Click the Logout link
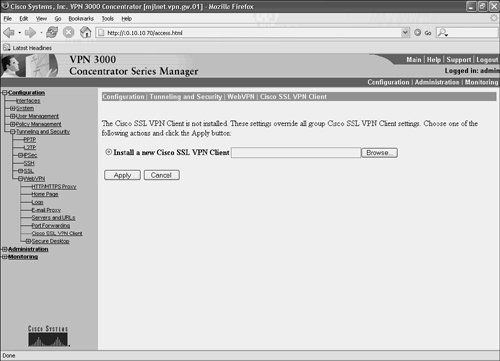Viewport: 500px width, 361px height. pos(487,60)
